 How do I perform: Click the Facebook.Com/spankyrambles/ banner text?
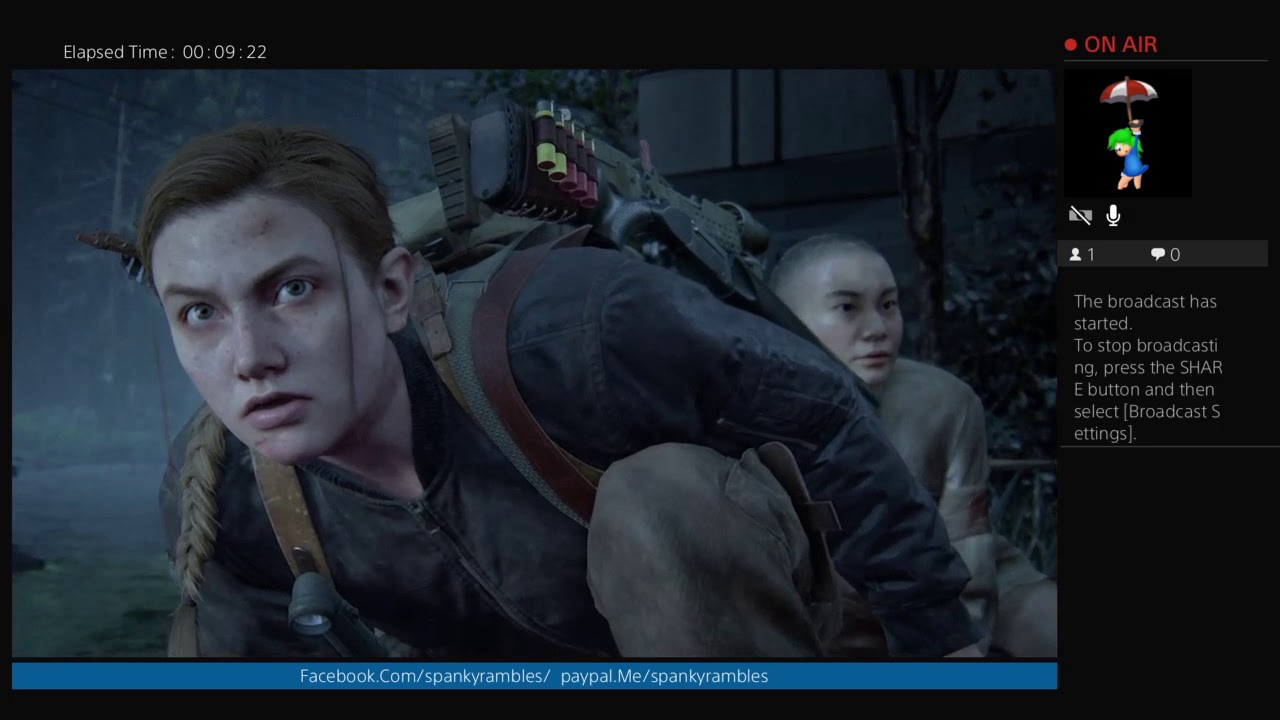pos(425,676)
